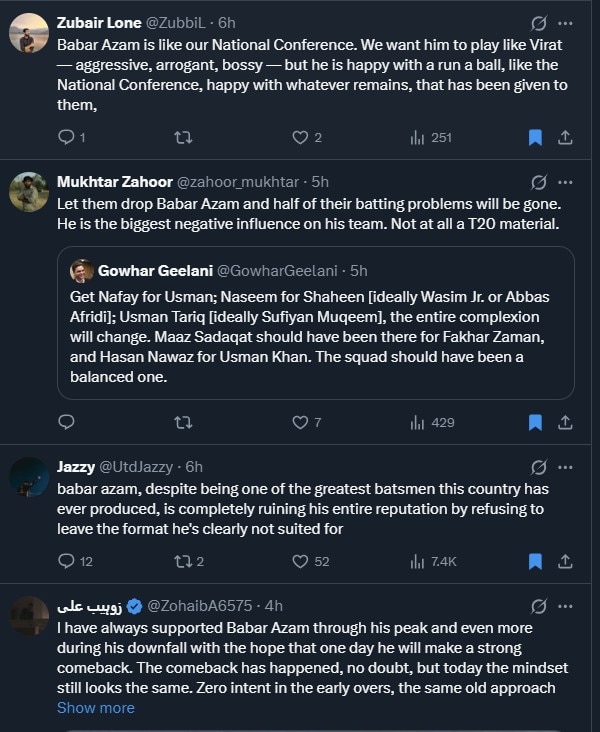Screen dimensions: 600x732
Task: Open Mukhtar Zahoor's profile picture
Action: click(x=29, y=192)
